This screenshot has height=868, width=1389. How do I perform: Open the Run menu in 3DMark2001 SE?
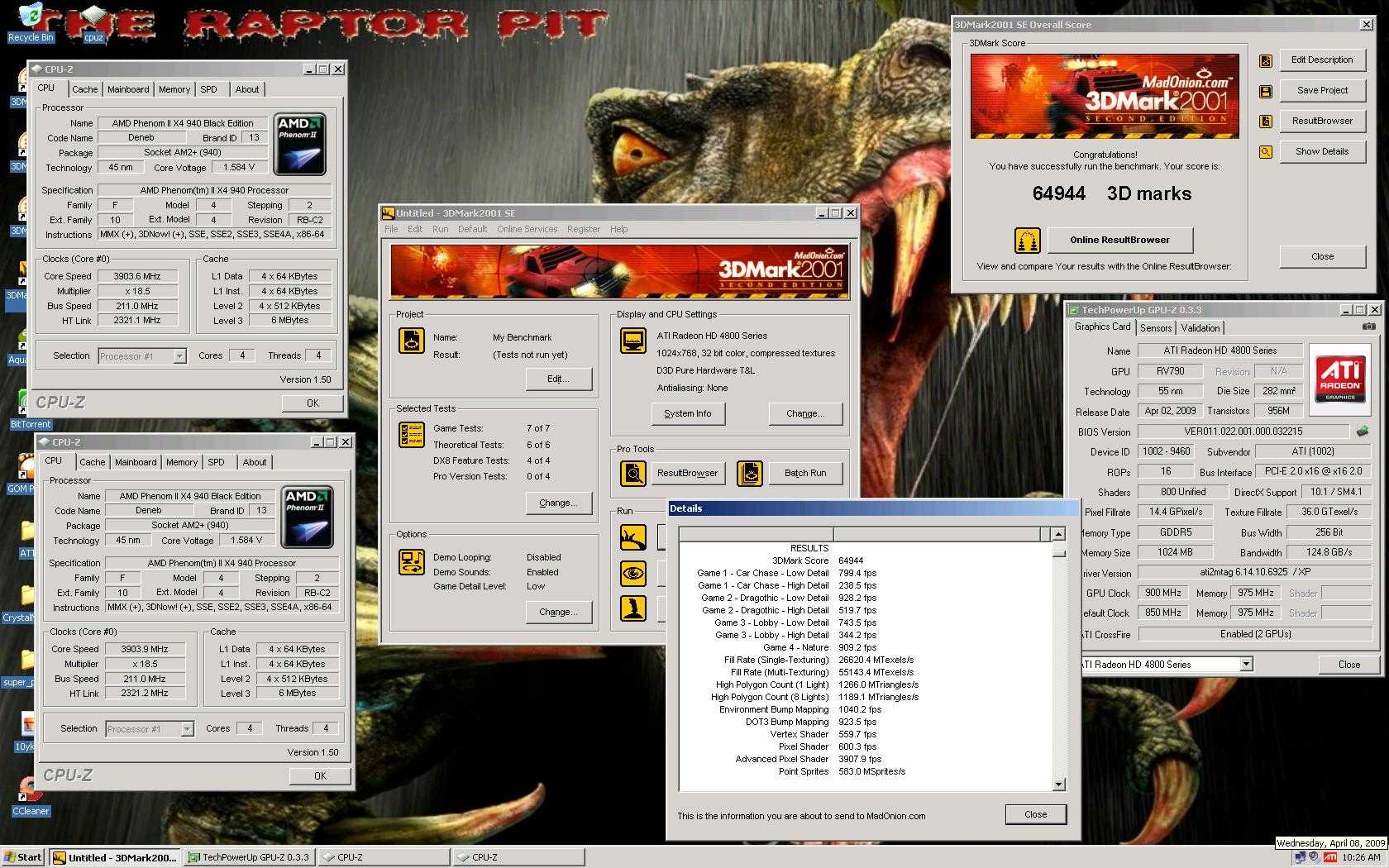[440, 229]
